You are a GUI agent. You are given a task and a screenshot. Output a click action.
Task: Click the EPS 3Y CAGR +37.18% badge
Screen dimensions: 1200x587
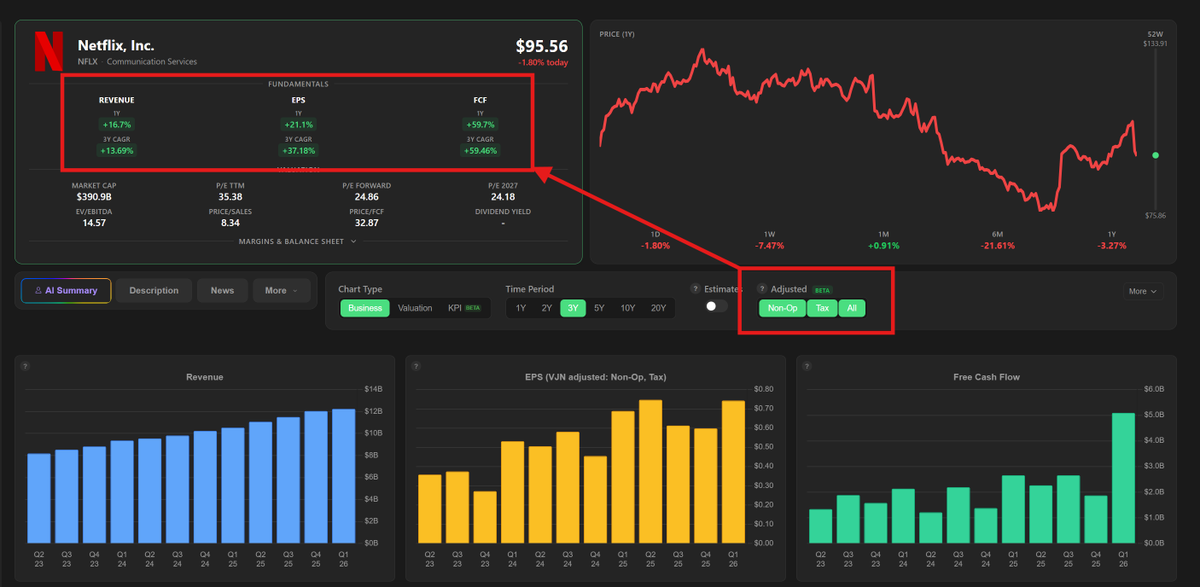[x=298, y=150]
